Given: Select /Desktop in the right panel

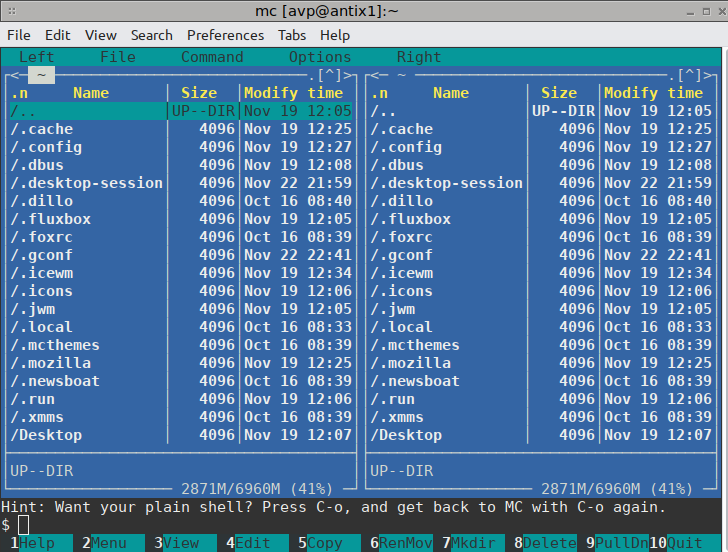Looking at the screenshot, I should point(541,435).
